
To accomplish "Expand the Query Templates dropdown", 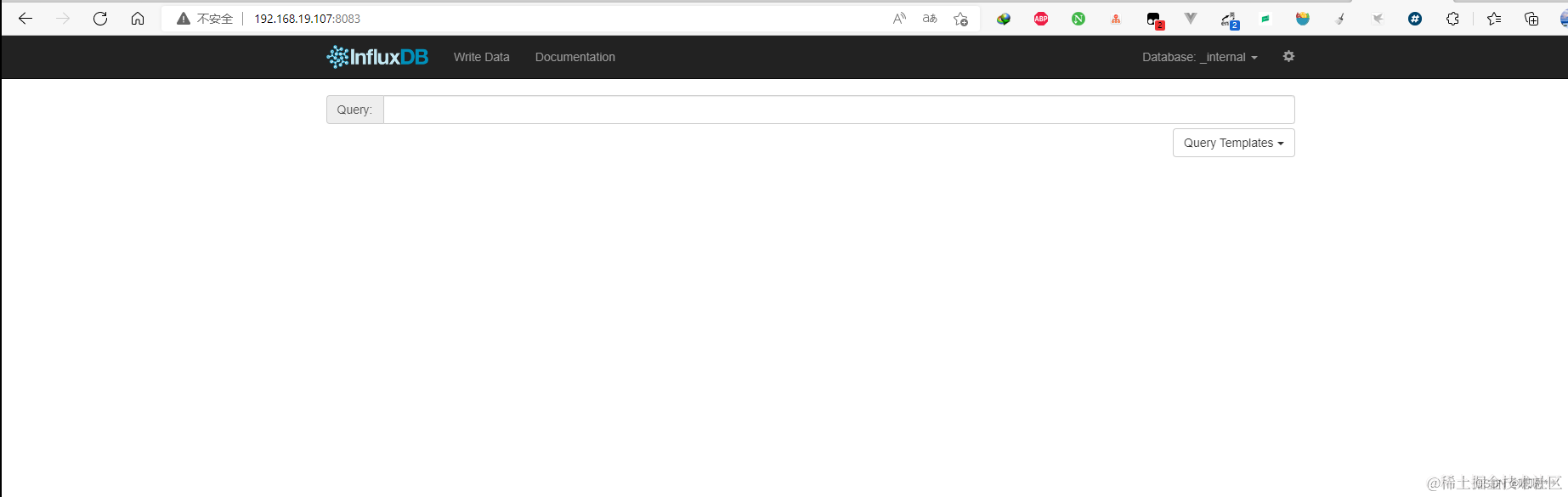I will pyautogui.click(x=1233, y=143).
